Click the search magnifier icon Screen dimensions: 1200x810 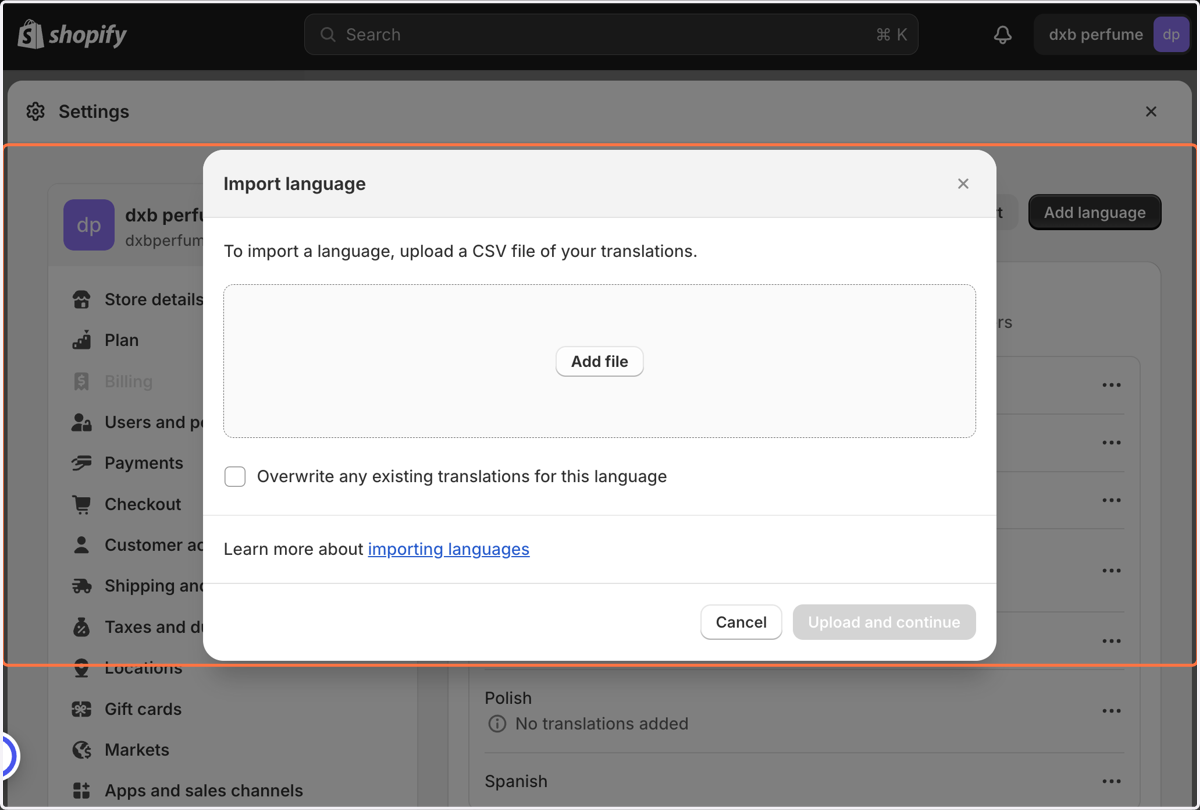[x=328, y=35]
